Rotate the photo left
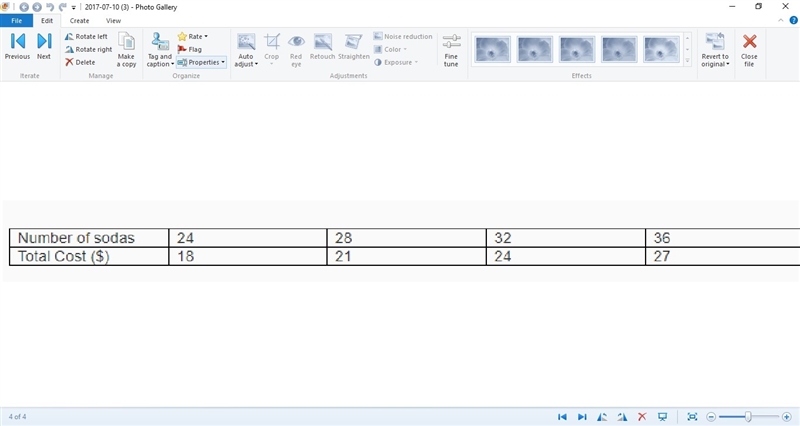 (86, 37)
